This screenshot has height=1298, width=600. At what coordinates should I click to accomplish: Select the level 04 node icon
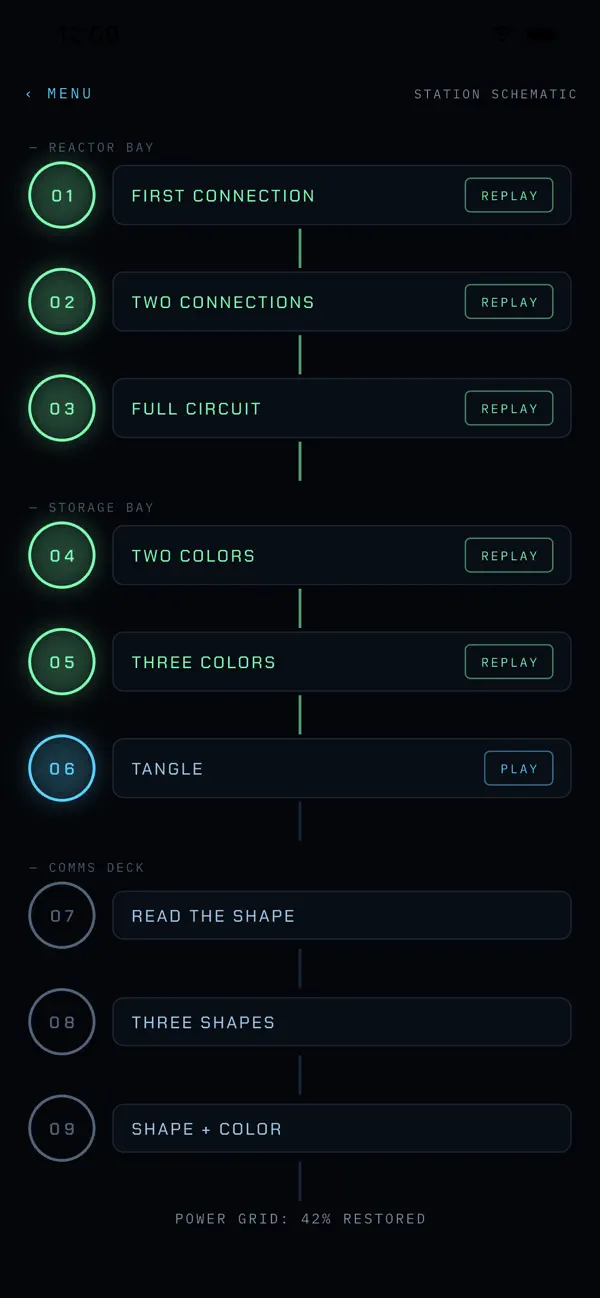(x=62, y=555)
